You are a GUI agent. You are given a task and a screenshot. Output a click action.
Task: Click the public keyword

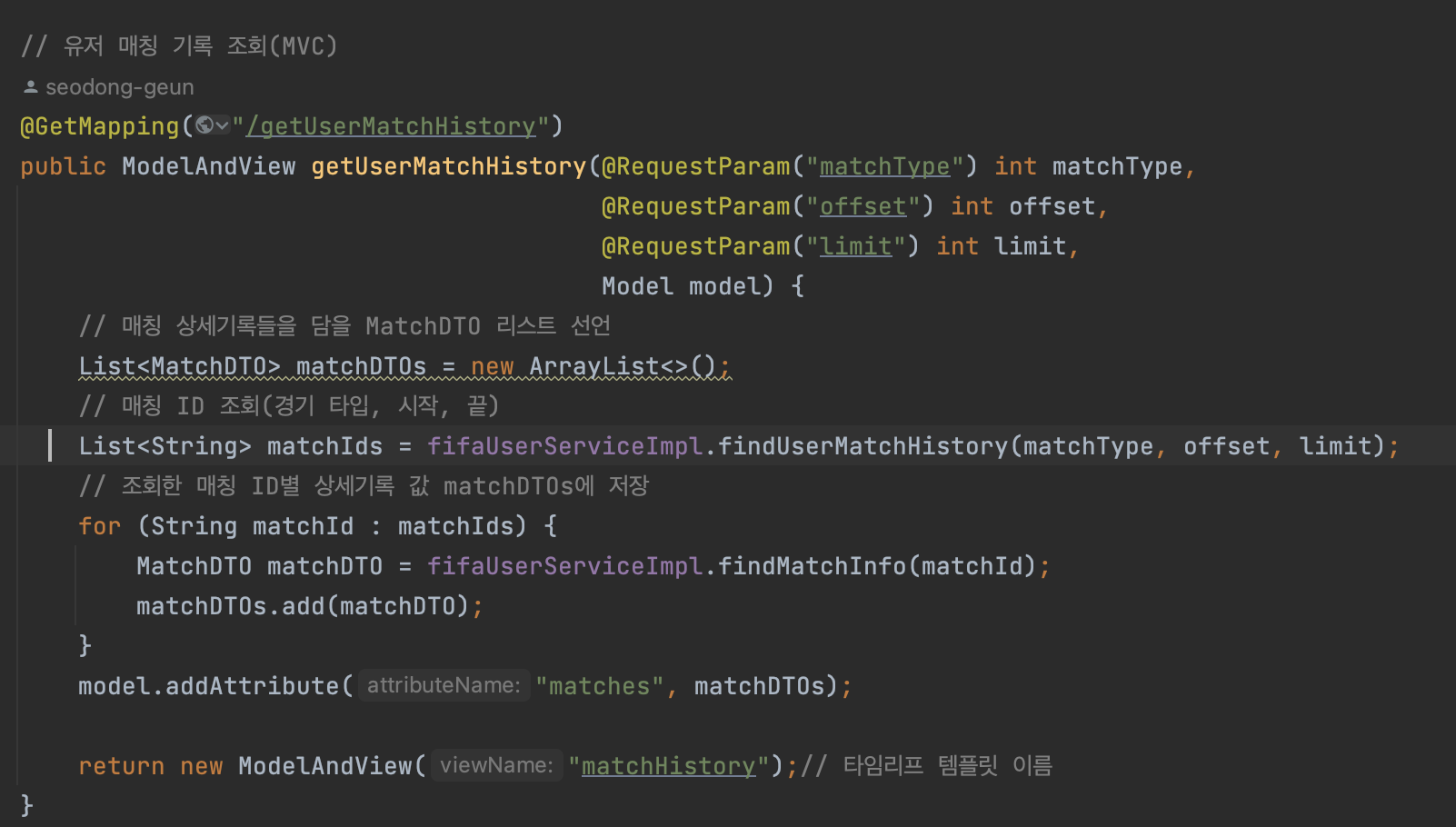[64, 166]
